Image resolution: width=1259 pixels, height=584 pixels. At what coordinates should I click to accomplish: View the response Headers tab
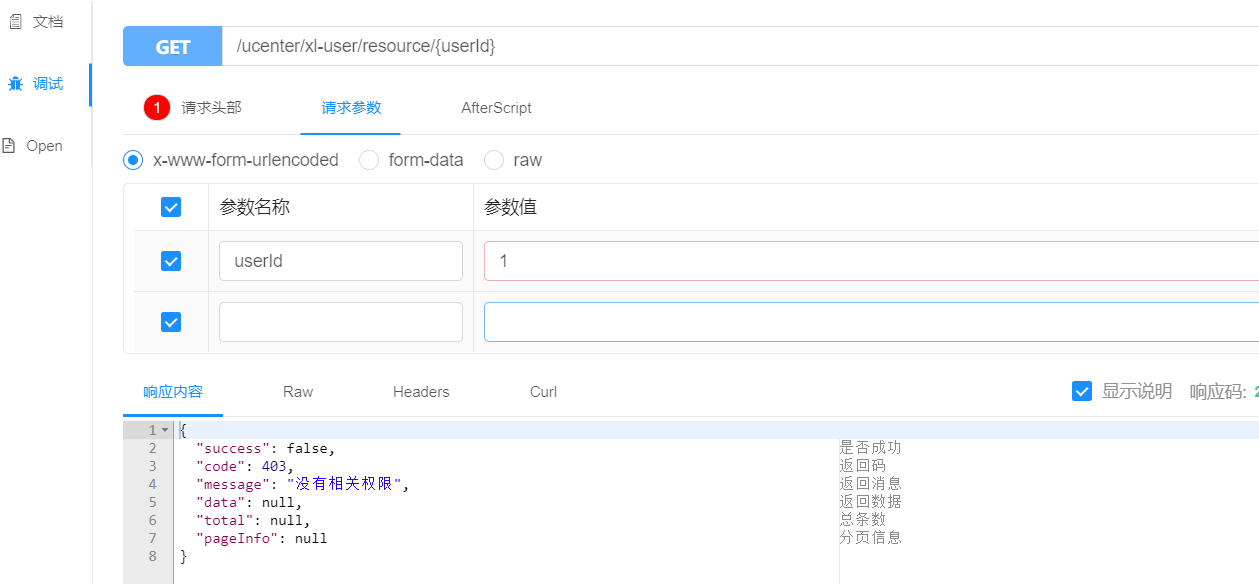coord(421,392)
